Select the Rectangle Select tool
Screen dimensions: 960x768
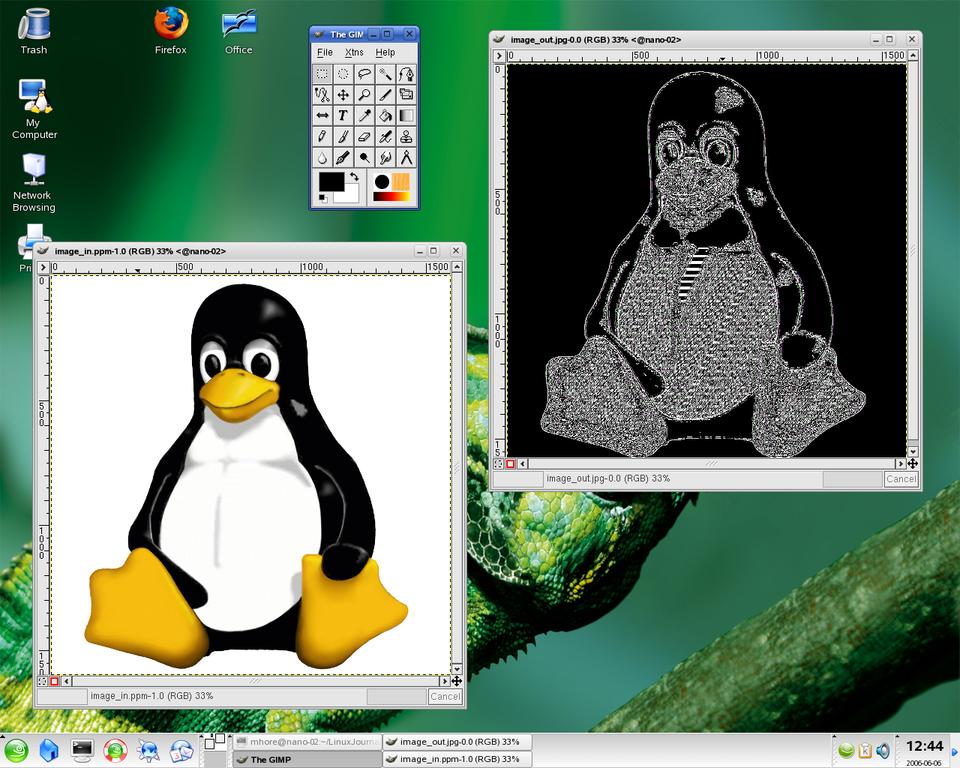[x=322, y=74]
